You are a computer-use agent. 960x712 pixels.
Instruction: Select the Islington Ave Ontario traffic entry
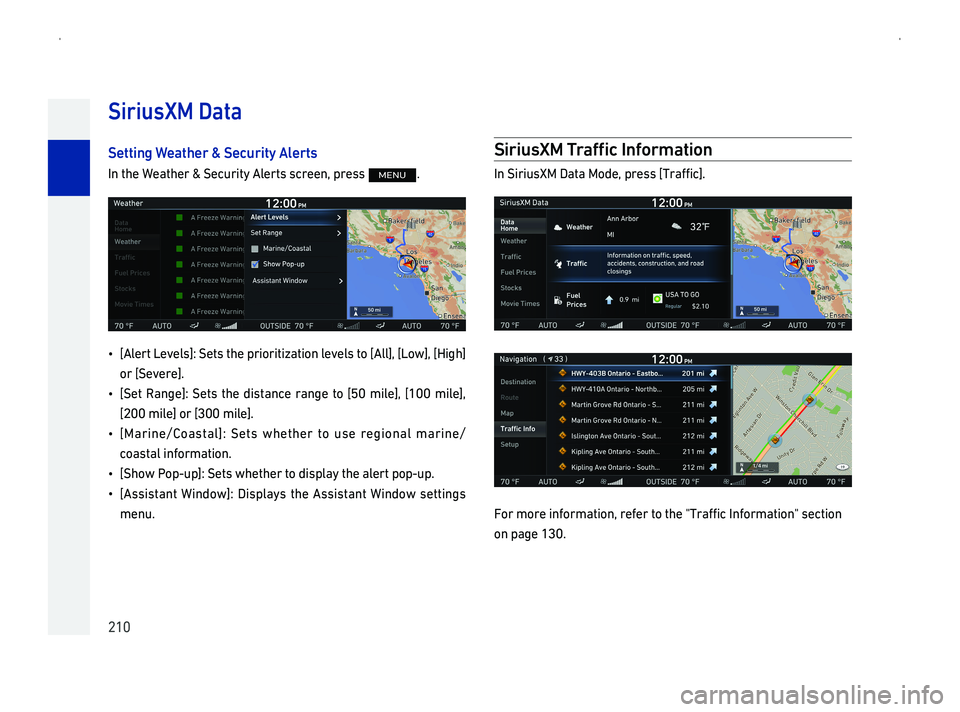pos(637,436)
